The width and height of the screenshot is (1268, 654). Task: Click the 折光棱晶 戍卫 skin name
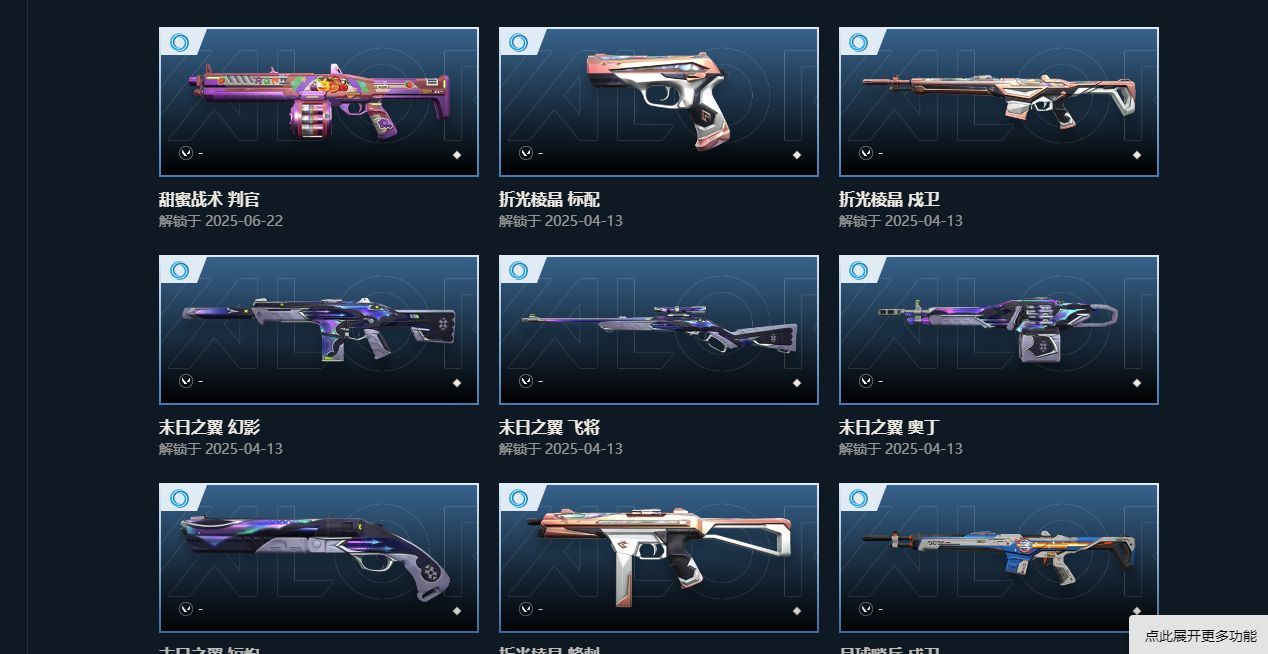coord(889,199)
